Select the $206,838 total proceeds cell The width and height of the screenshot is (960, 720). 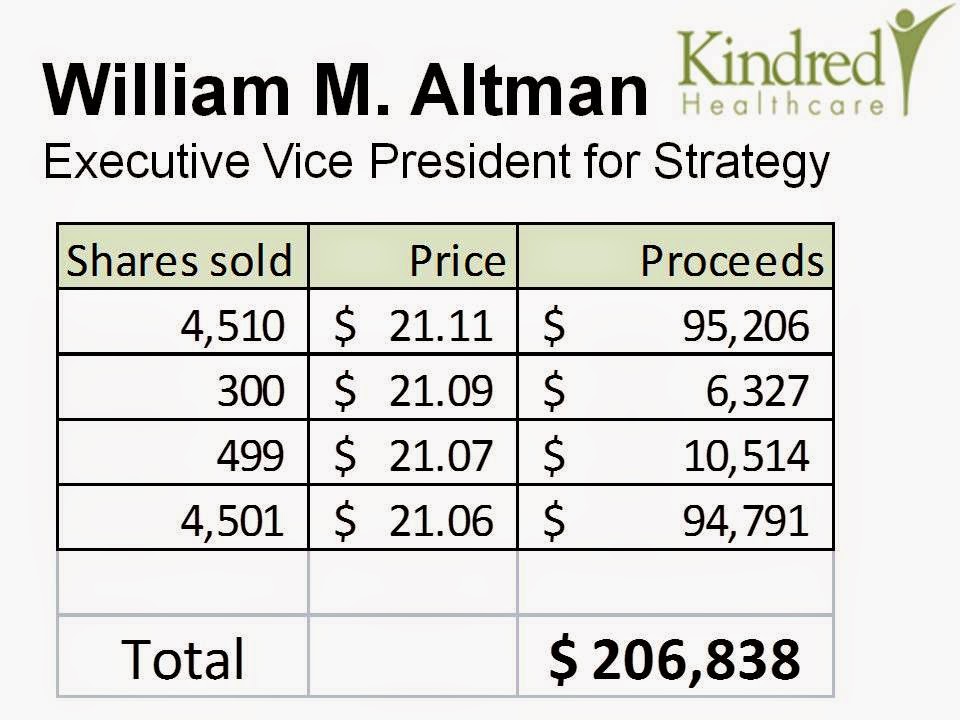click(x=676, y=658)
